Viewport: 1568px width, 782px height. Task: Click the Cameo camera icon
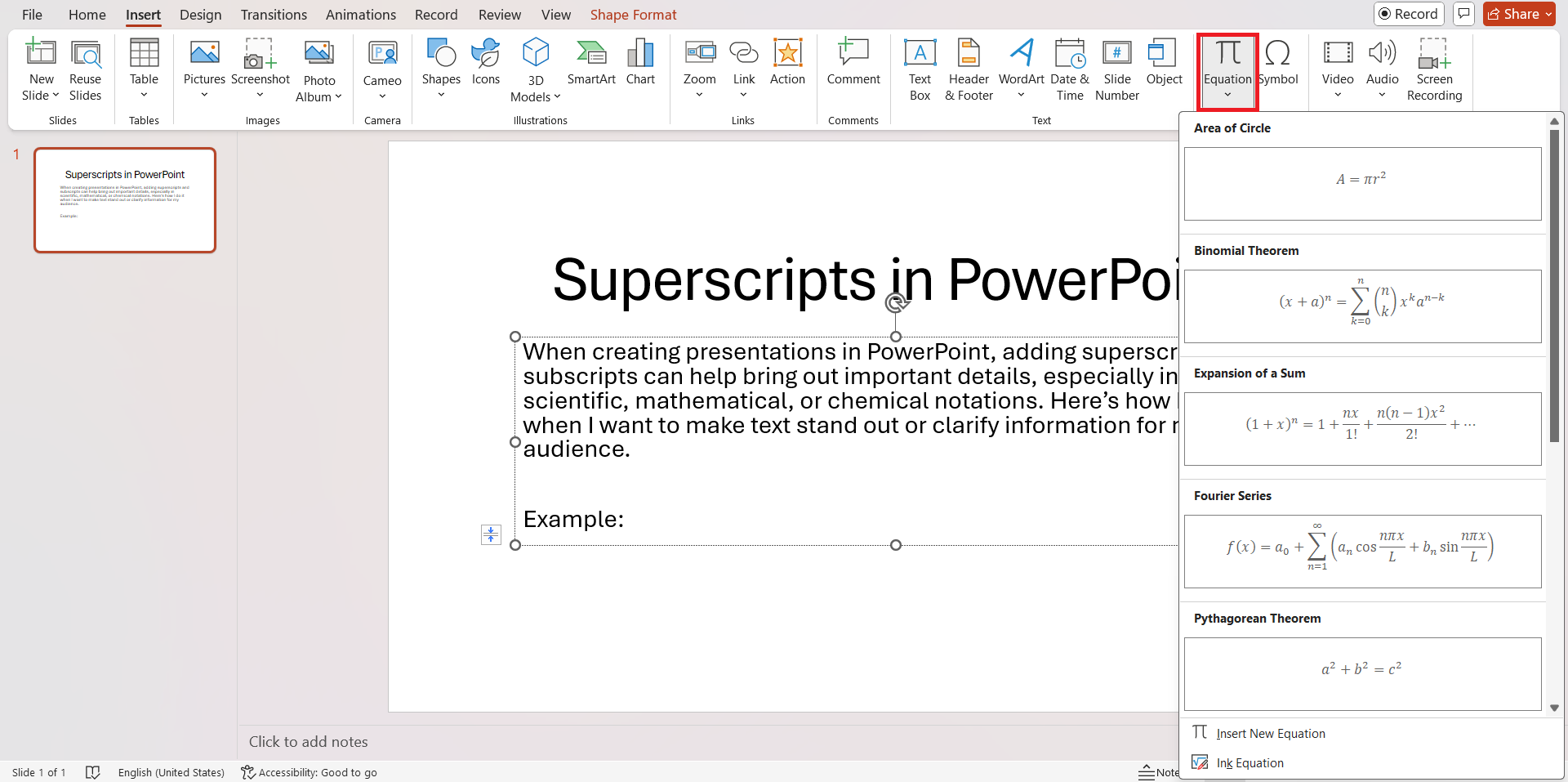click(382, 53)
